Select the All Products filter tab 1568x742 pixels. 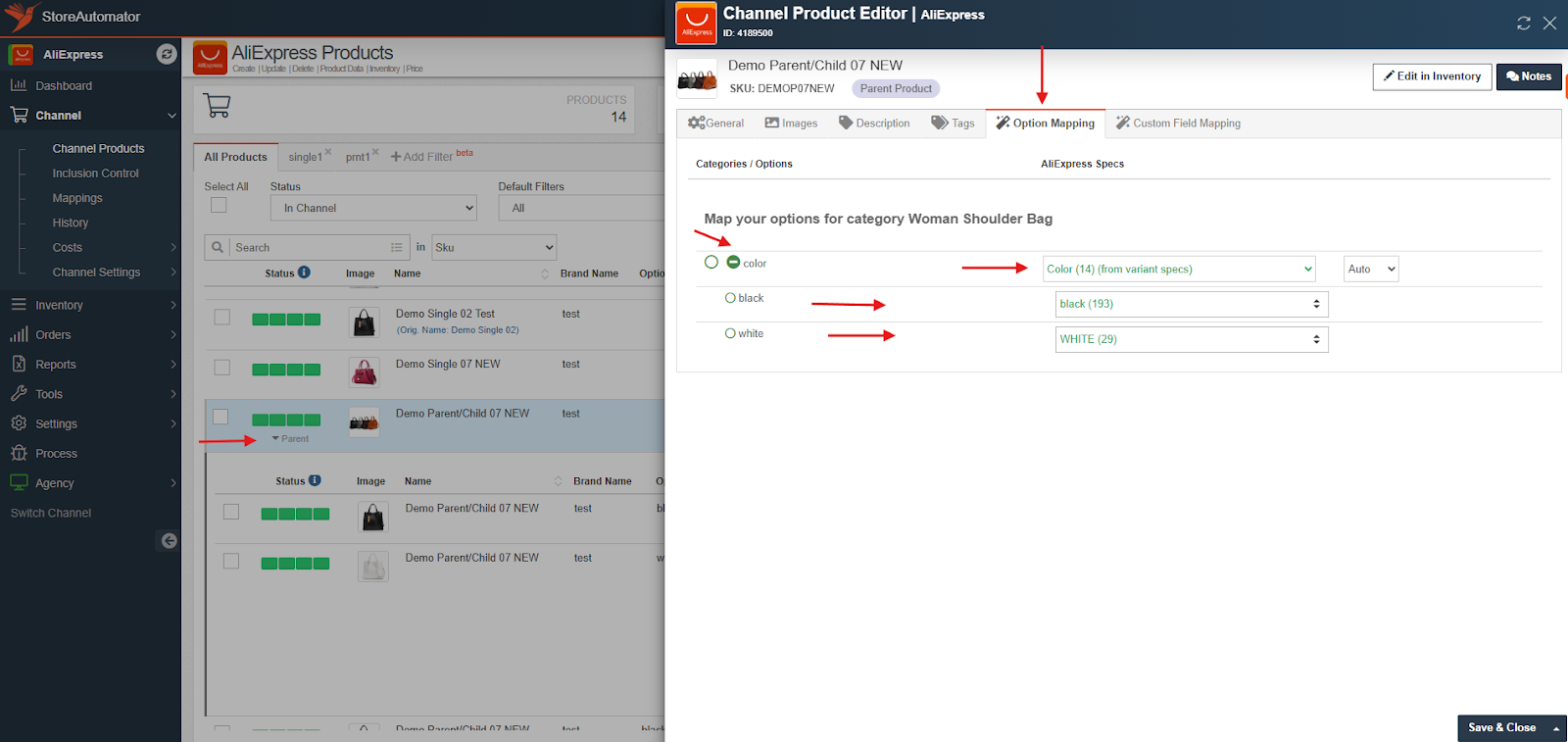coord(235,157)
